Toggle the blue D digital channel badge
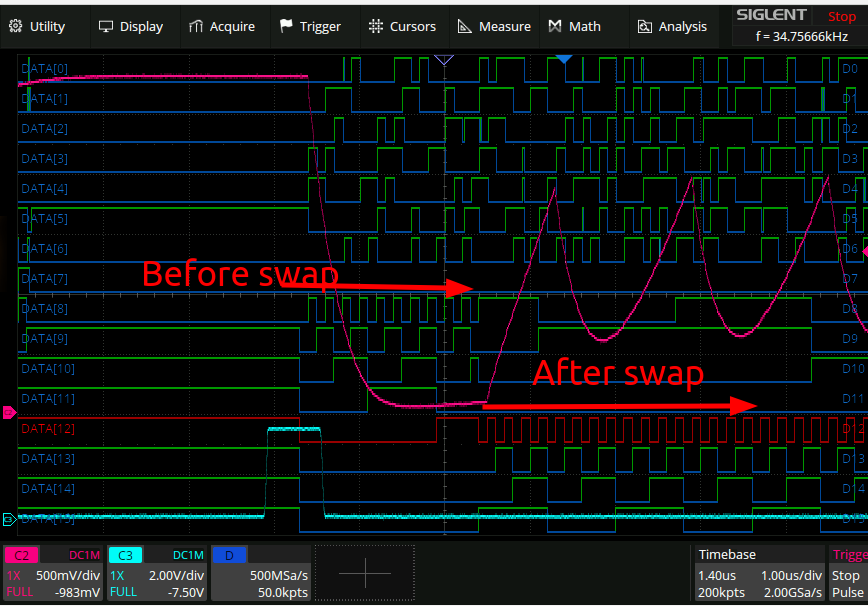 228,555
